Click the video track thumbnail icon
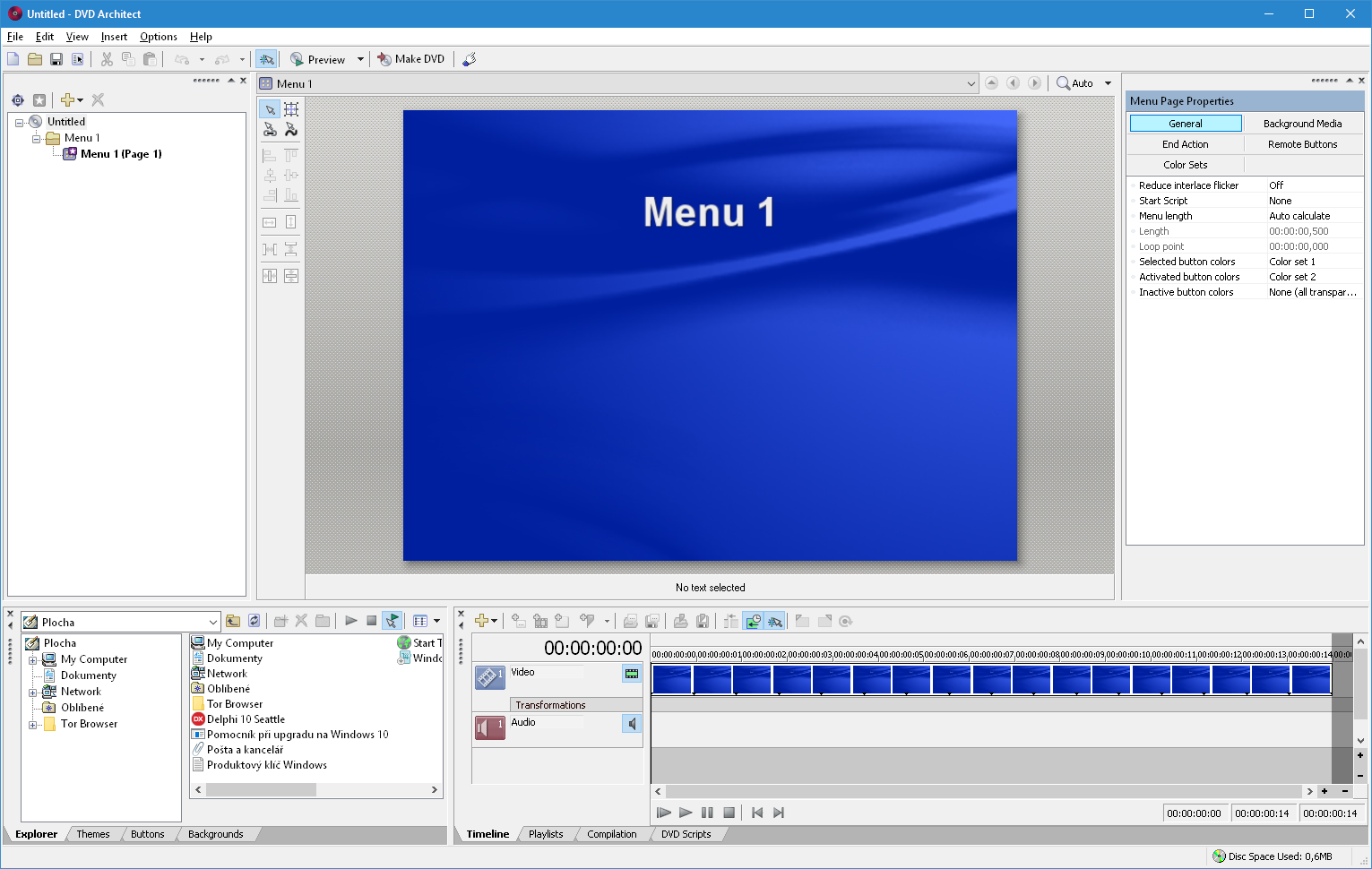This screenshot has width=1372, height=869. pyautogui.click(x=489, y=677)
